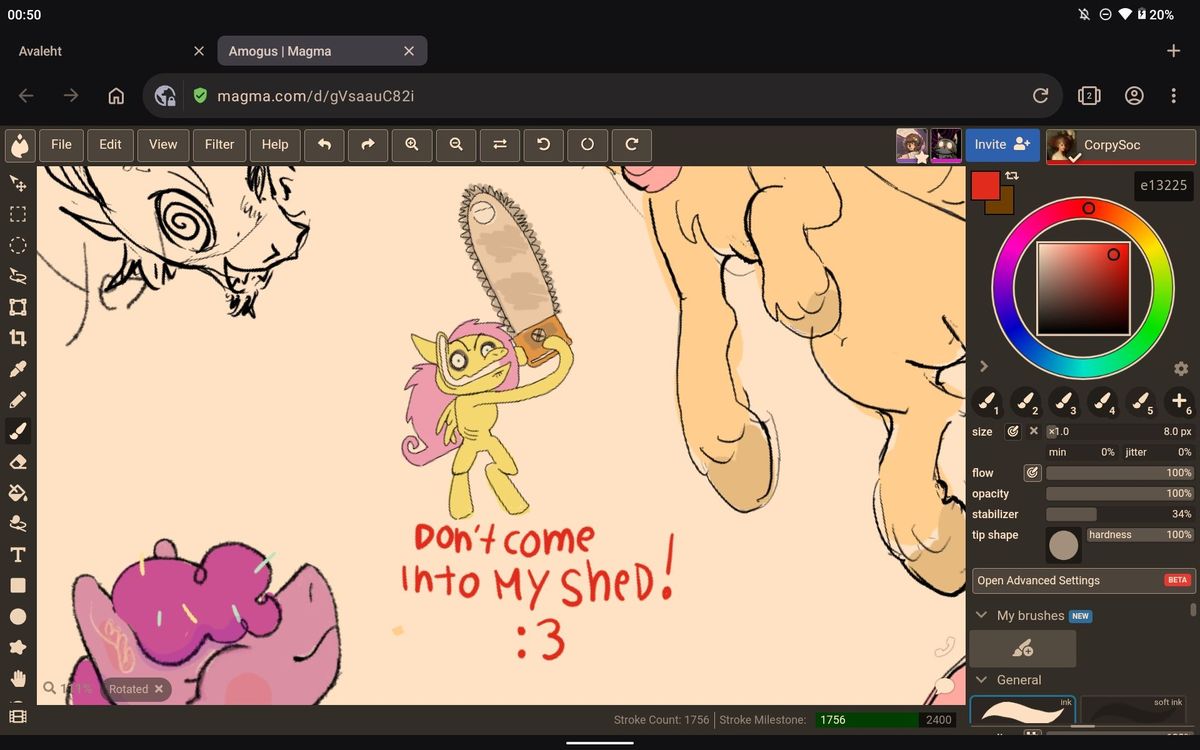Open the CorpySoc user profile
Screen dimensions: 1200x750
click(x=1121, y=146)
